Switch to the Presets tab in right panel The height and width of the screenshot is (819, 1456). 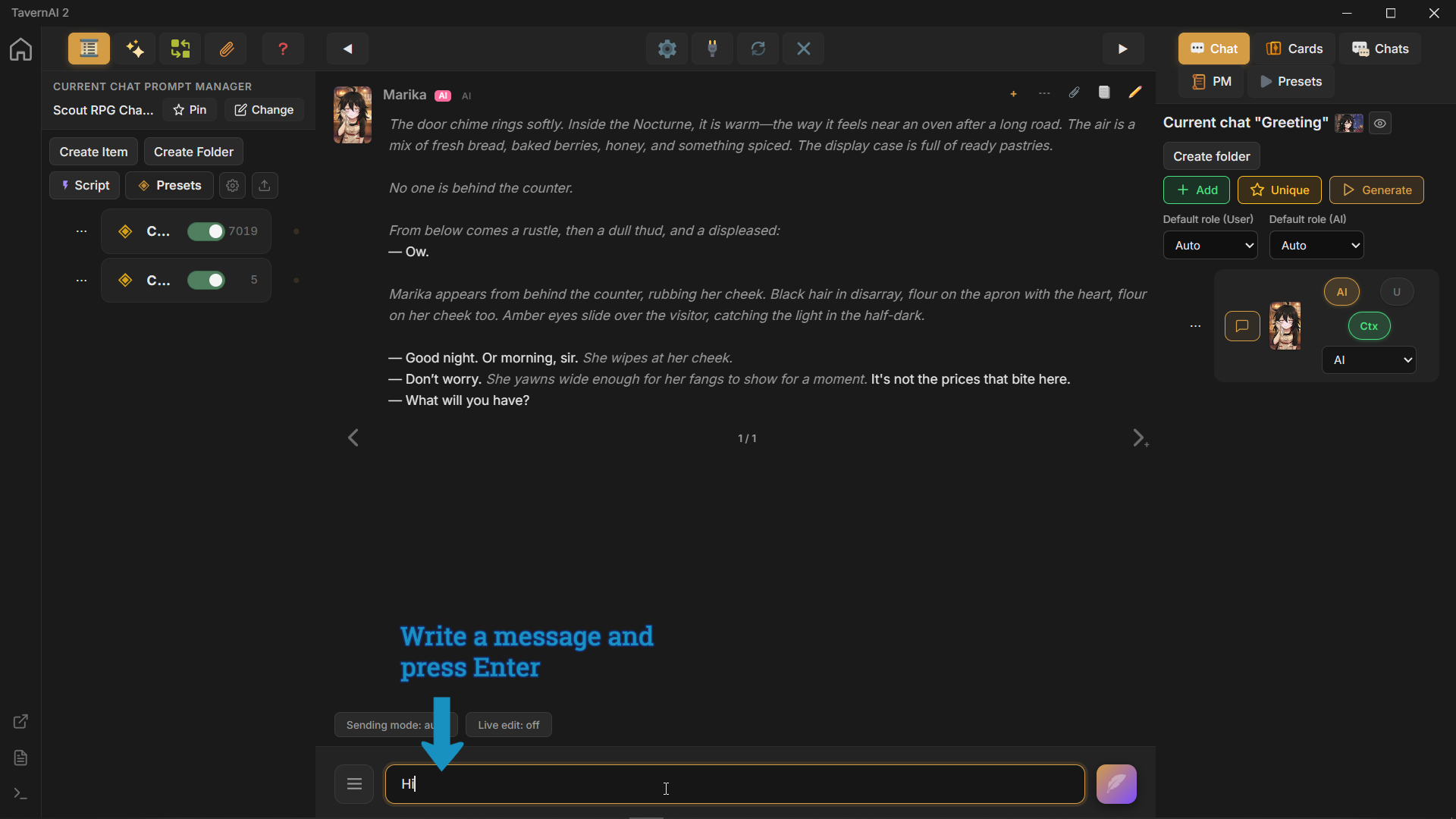pyautogui.click(x=1291, y=81)
